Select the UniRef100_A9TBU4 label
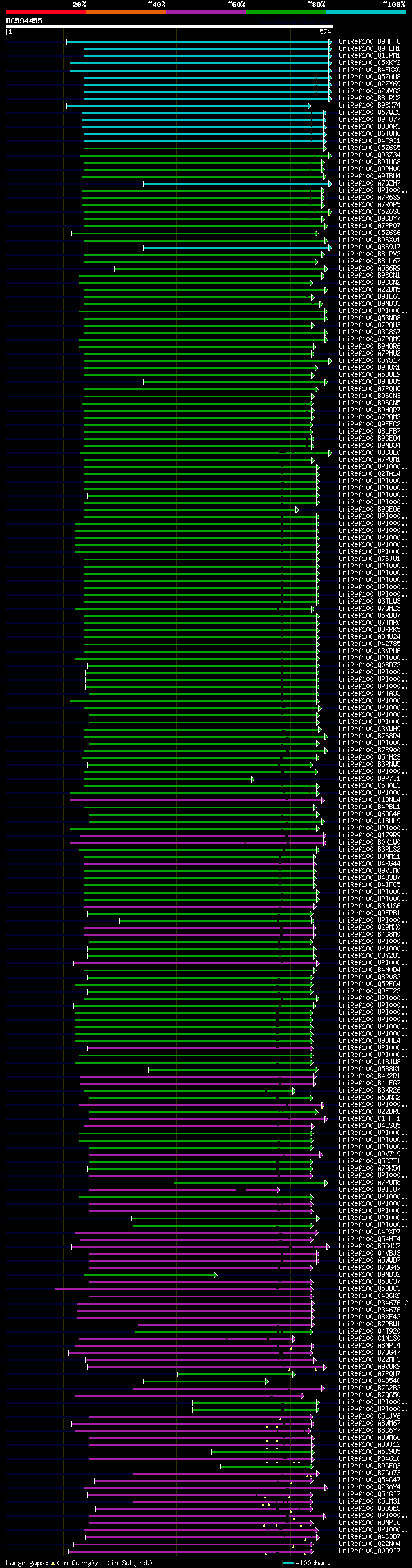 370,177
